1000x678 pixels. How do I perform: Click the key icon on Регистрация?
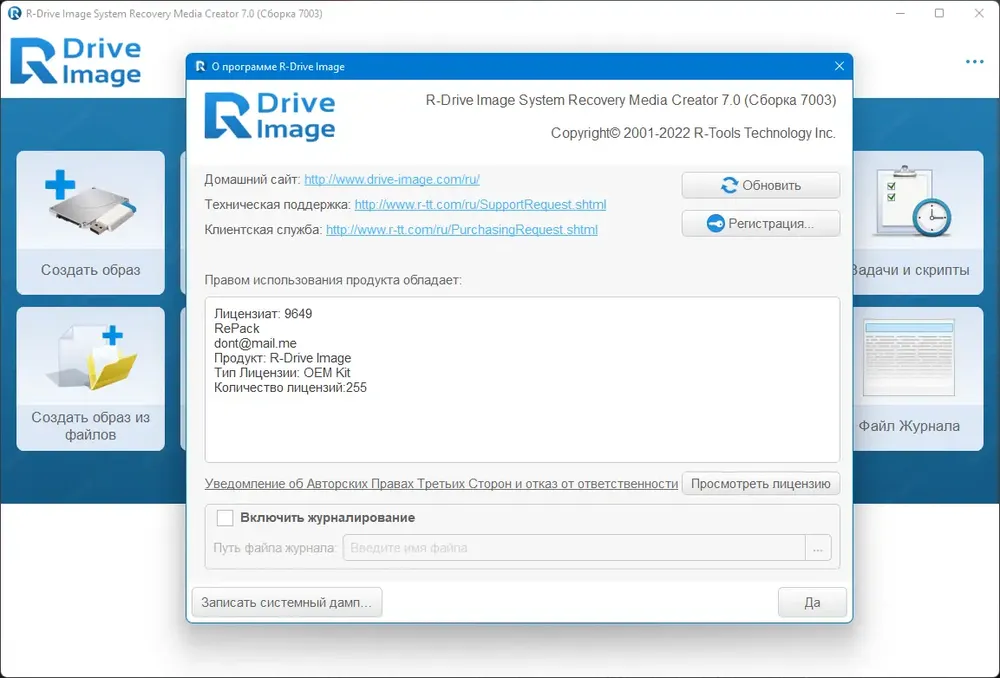[716, 224]
